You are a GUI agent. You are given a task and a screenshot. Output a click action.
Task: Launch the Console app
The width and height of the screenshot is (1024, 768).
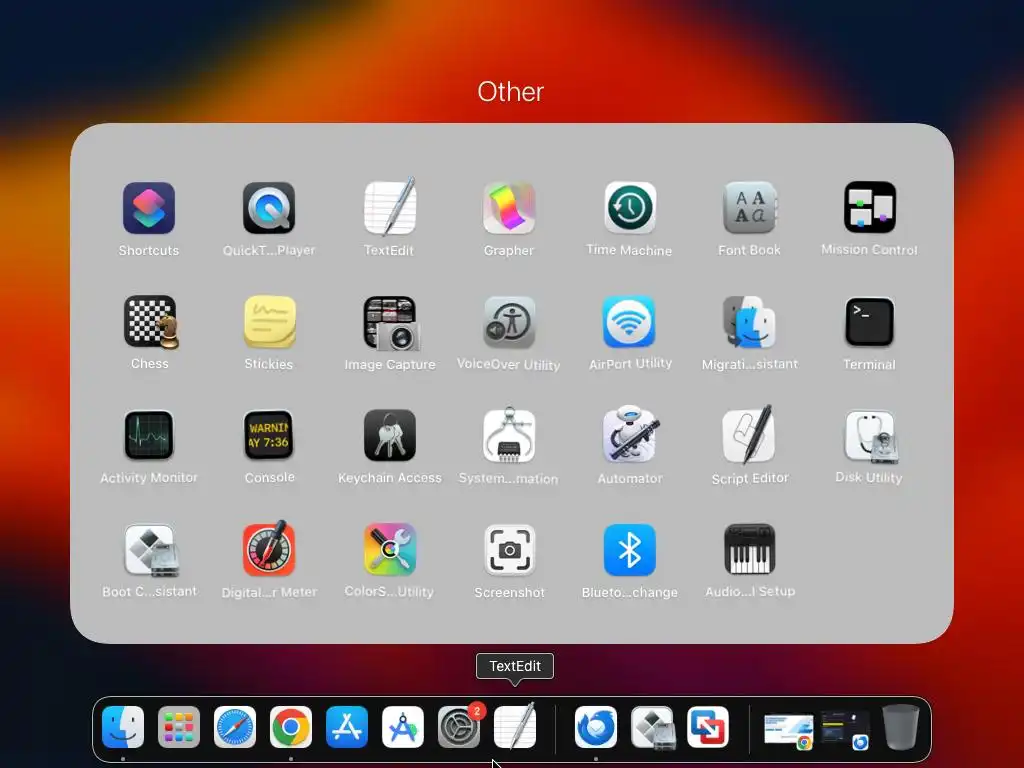pos(269,436)
